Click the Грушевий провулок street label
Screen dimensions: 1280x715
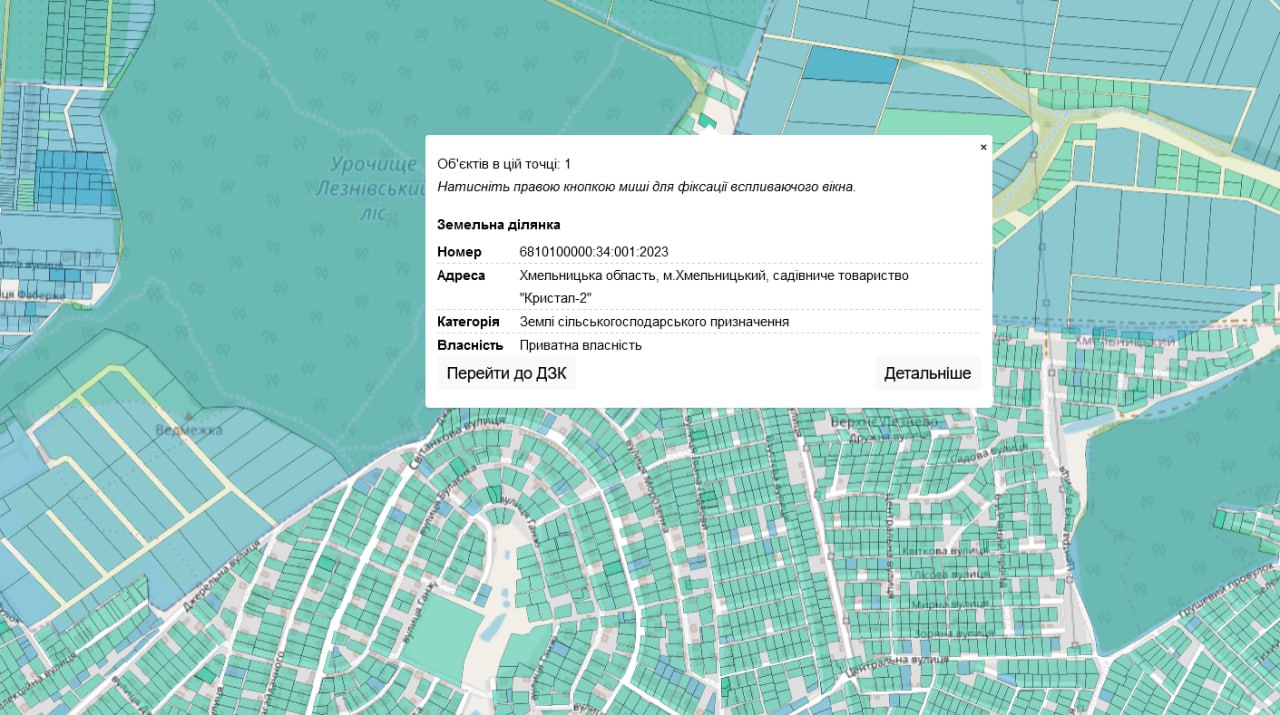tap(1227, 589)
